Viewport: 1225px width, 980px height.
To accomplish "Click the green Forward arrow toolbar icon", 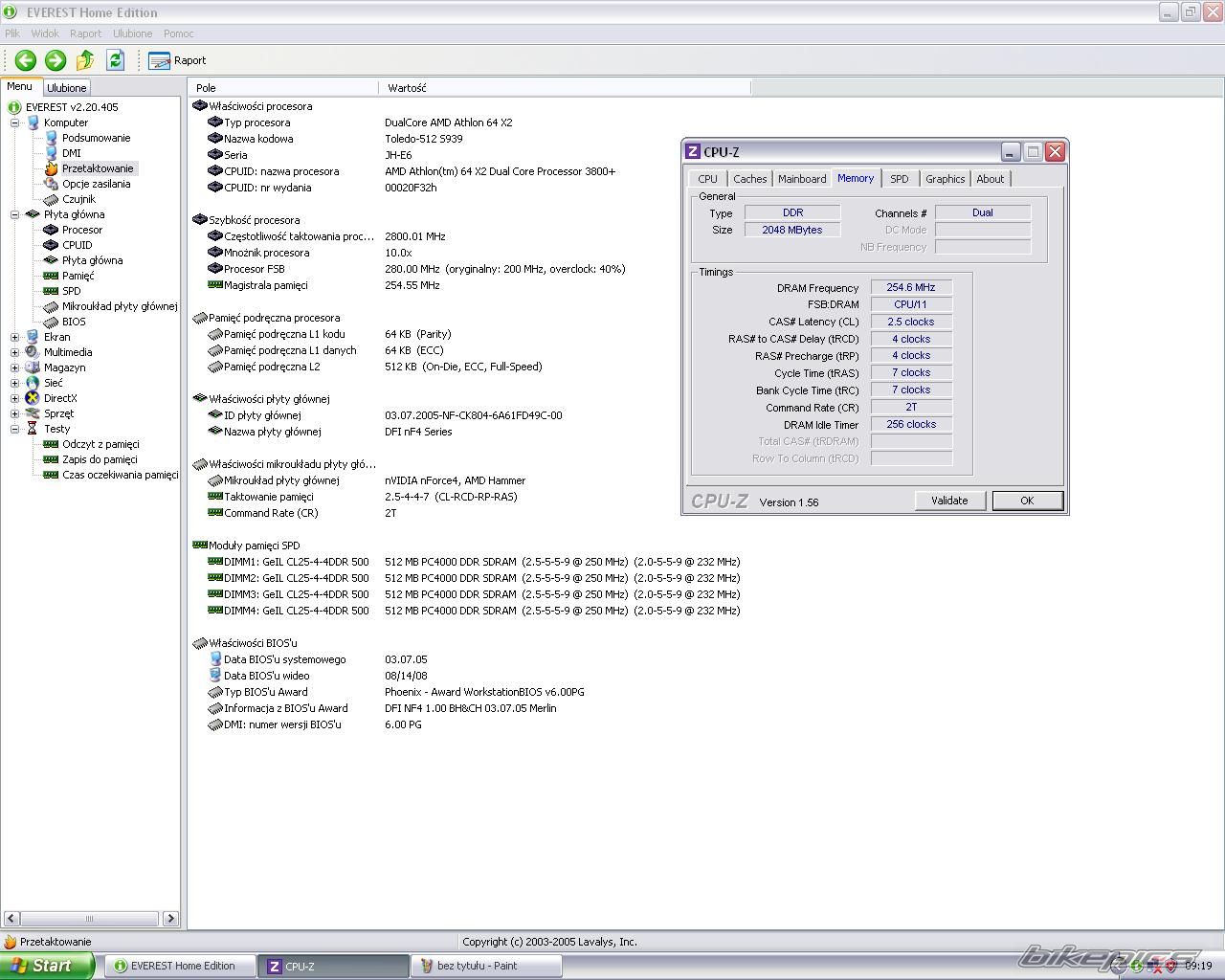I will pyautogui.click(x=56, y=60).
